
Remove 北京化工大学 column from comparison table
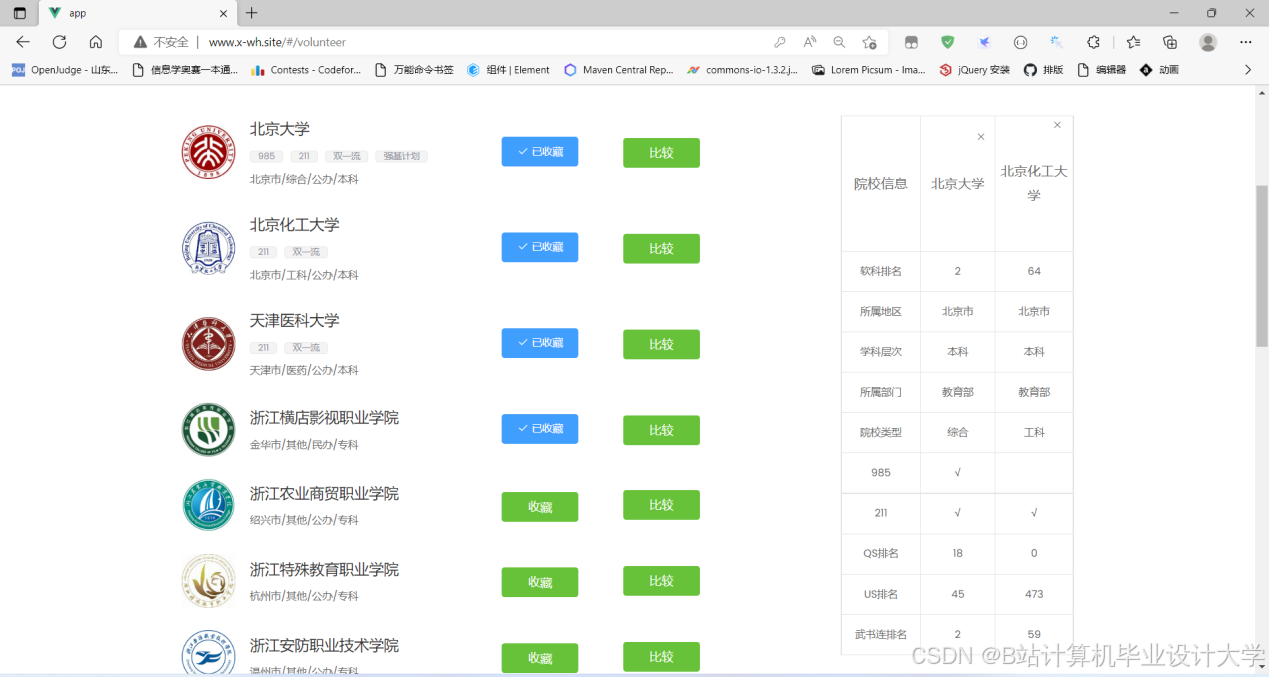pyautogui.click(x=1057, y=125)
